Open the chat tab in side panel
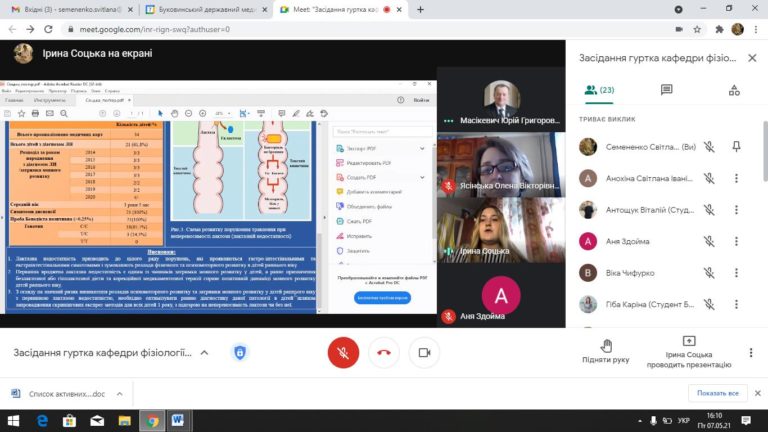Screen dimensions: 768x432 point(666,90)
